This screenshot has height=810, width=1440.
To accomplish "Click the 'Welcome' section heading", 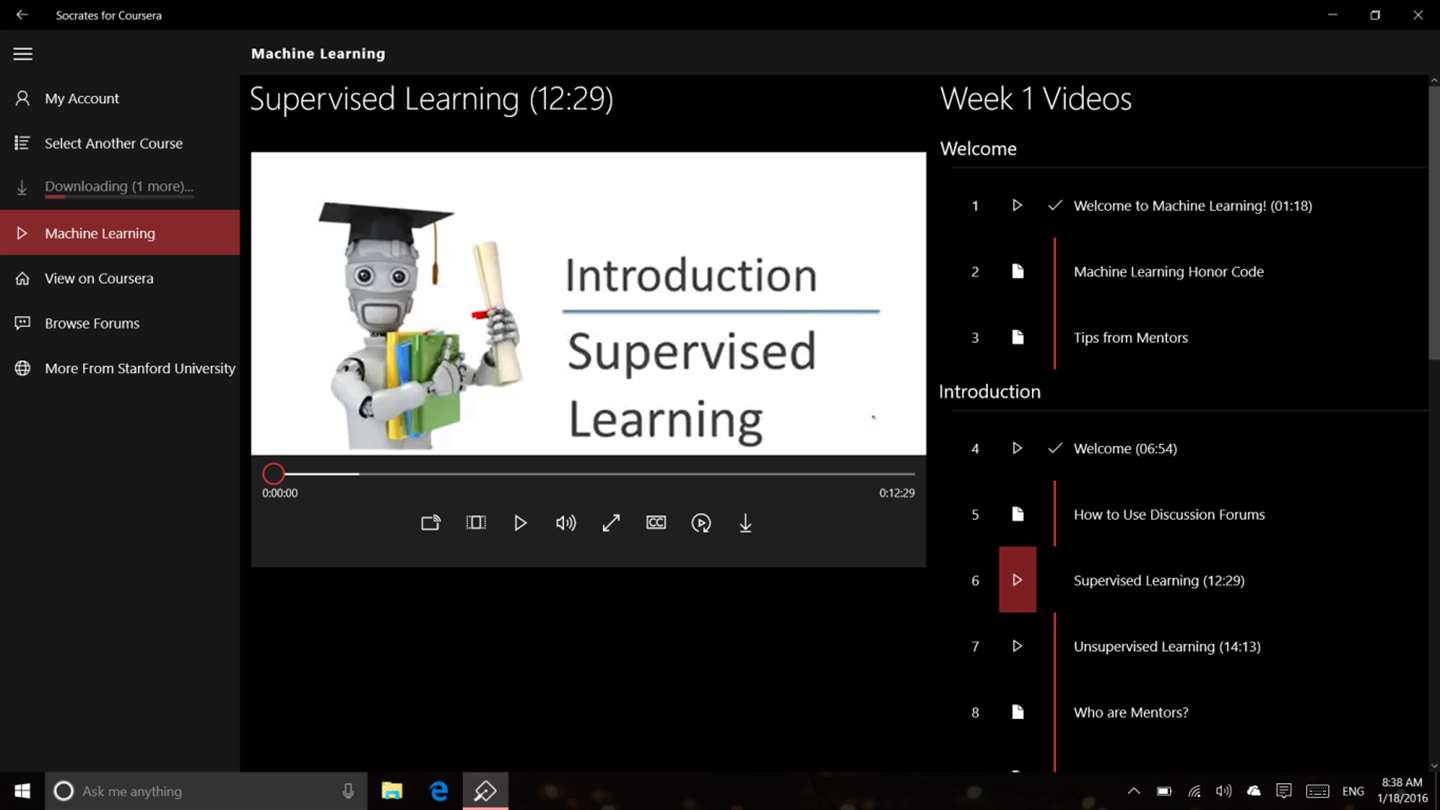I will [x=978, y=149].
